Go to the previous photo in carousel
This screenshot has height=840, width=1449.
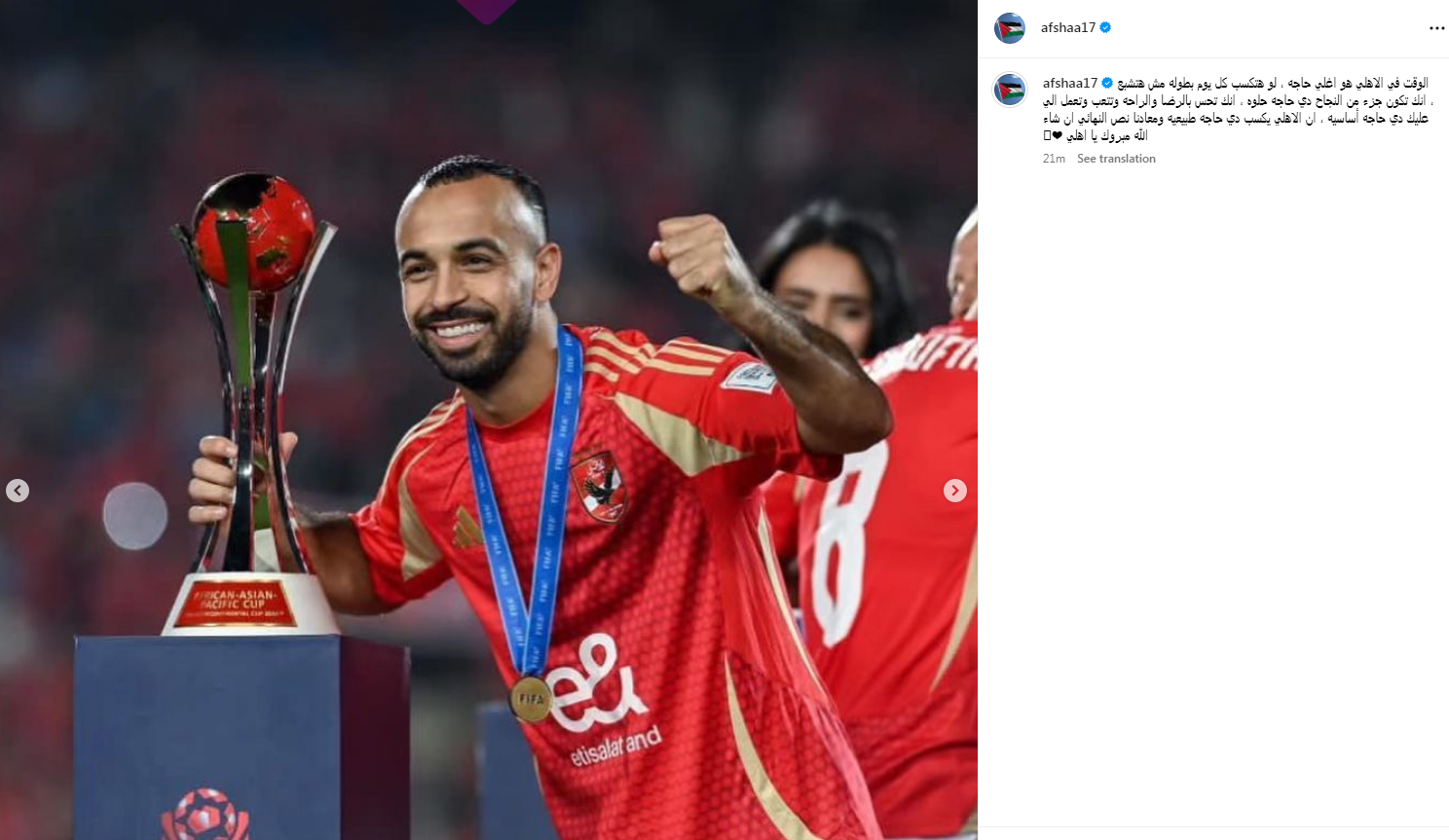(x=18, y=491)
